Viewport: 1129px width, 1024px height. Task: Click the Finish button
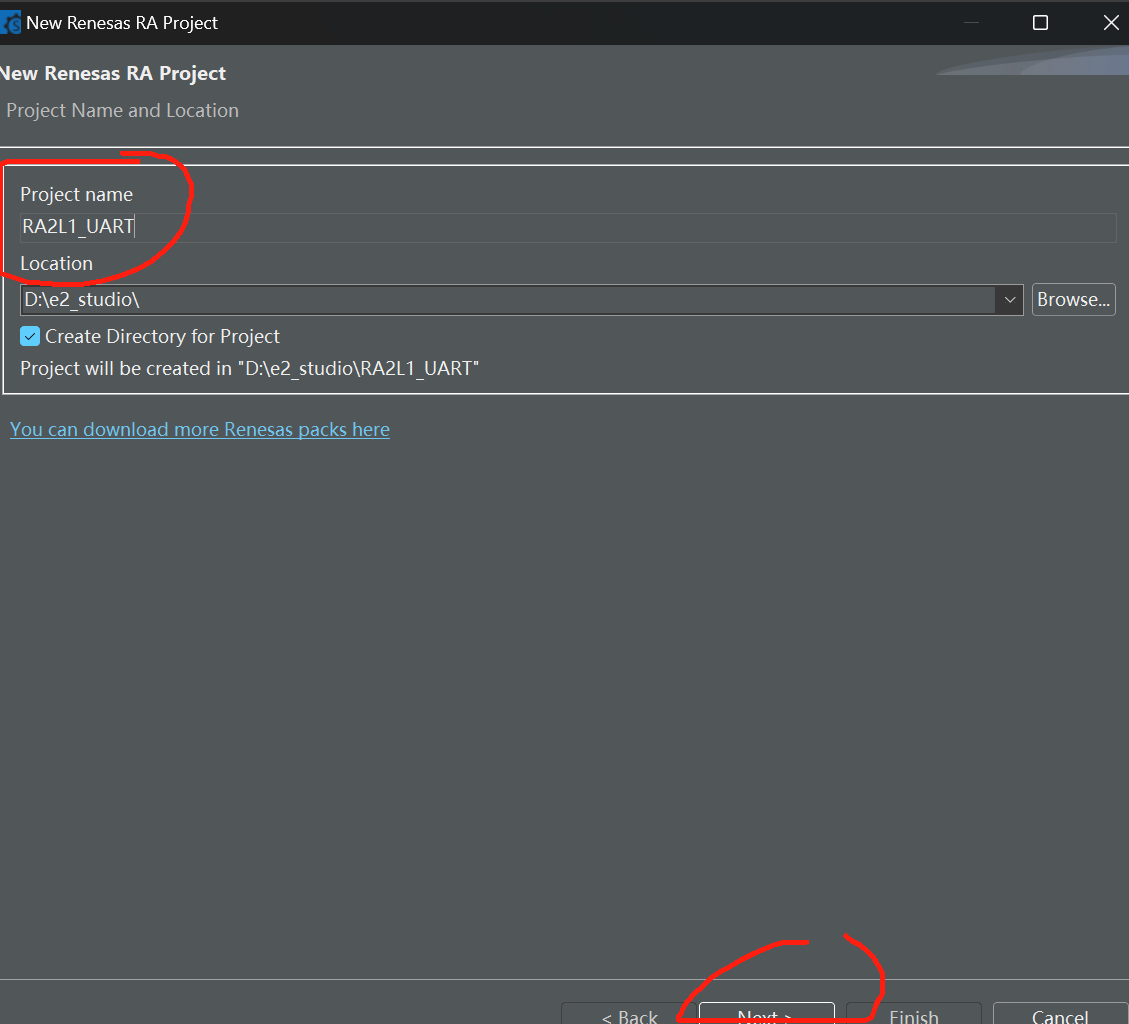click(x=914, y=1013)
